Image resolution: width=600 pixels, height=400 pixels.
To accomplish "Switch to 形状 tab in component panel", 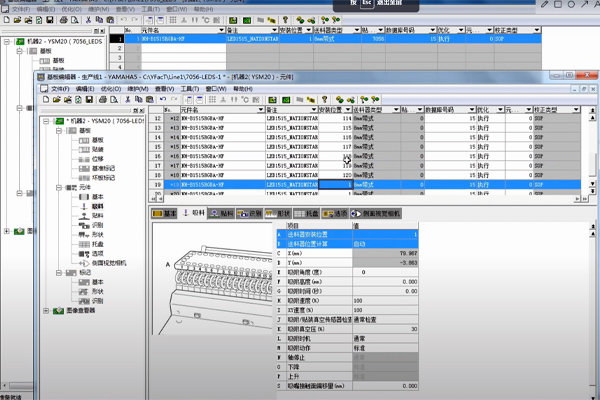I will 278,214.
